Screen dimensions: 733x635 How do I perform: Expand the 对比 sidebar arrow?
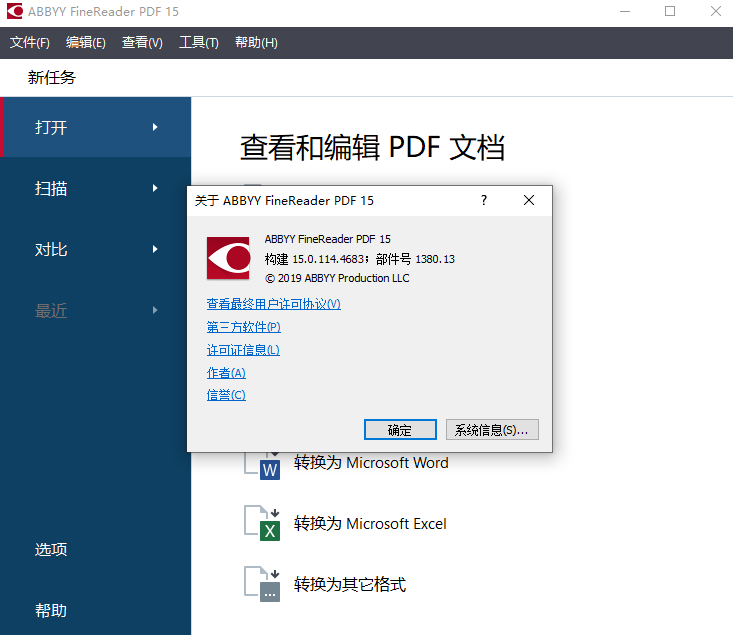[155, 249]
